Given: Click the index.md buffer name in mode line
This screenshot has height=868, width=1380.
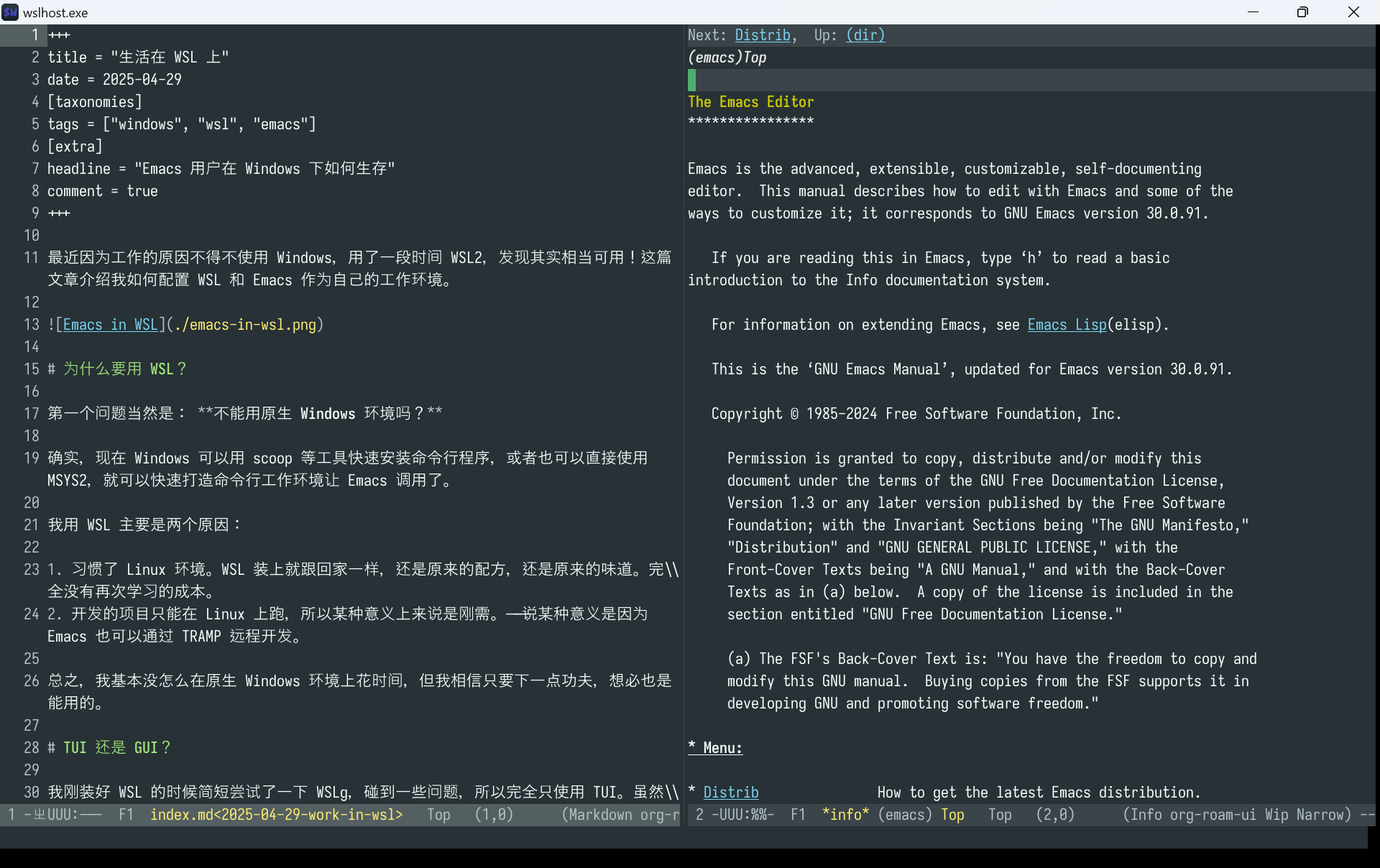Looking at the screenshot, I should point(276,815).
